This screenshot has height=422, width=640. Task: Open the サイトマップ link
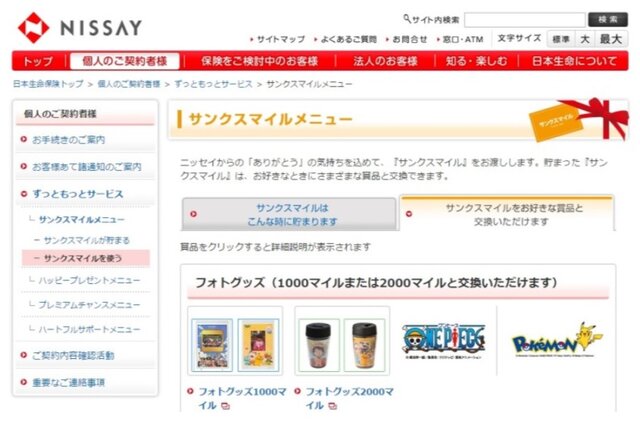coord(281,39)
